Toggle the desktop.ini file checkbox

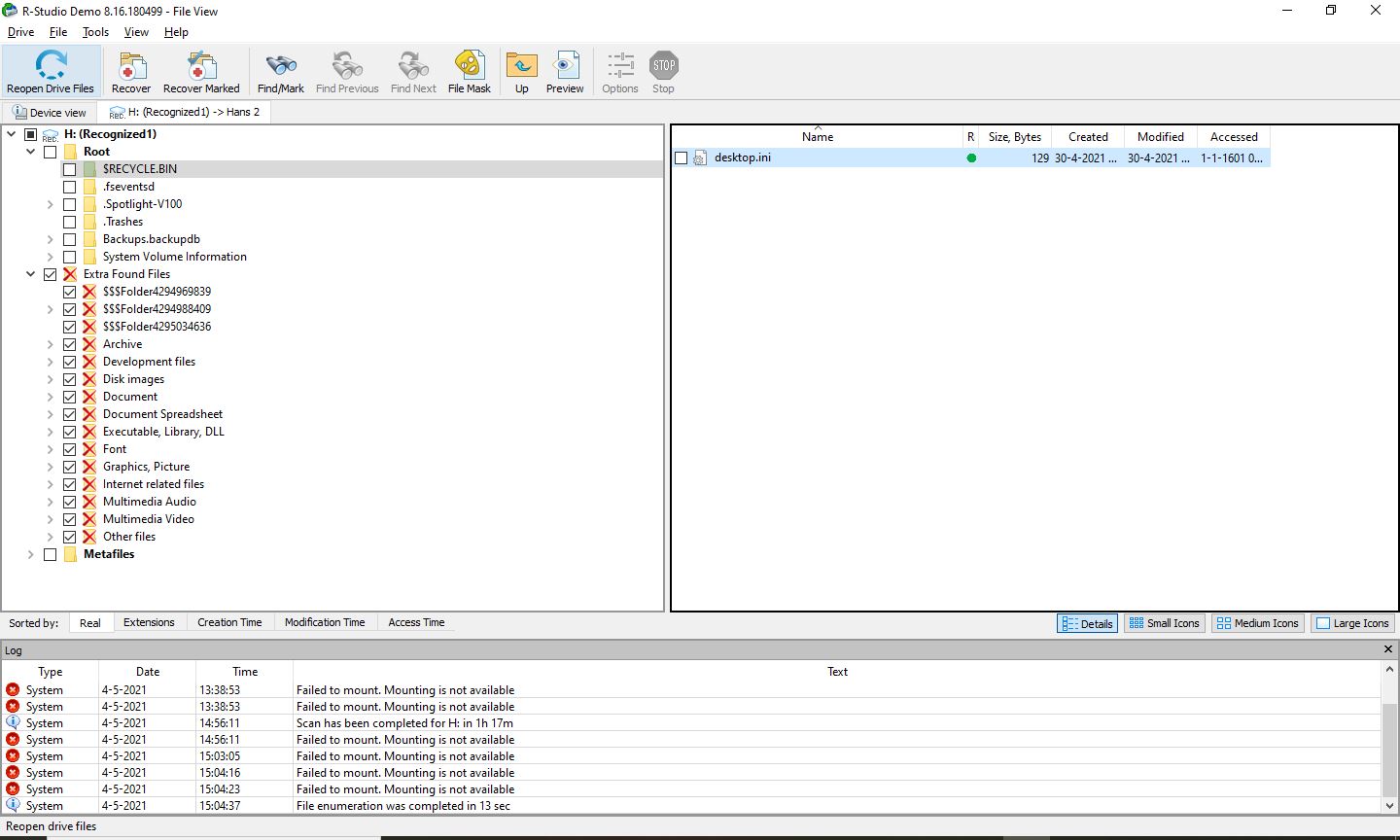pyautogui.click(x=681, y=157)
